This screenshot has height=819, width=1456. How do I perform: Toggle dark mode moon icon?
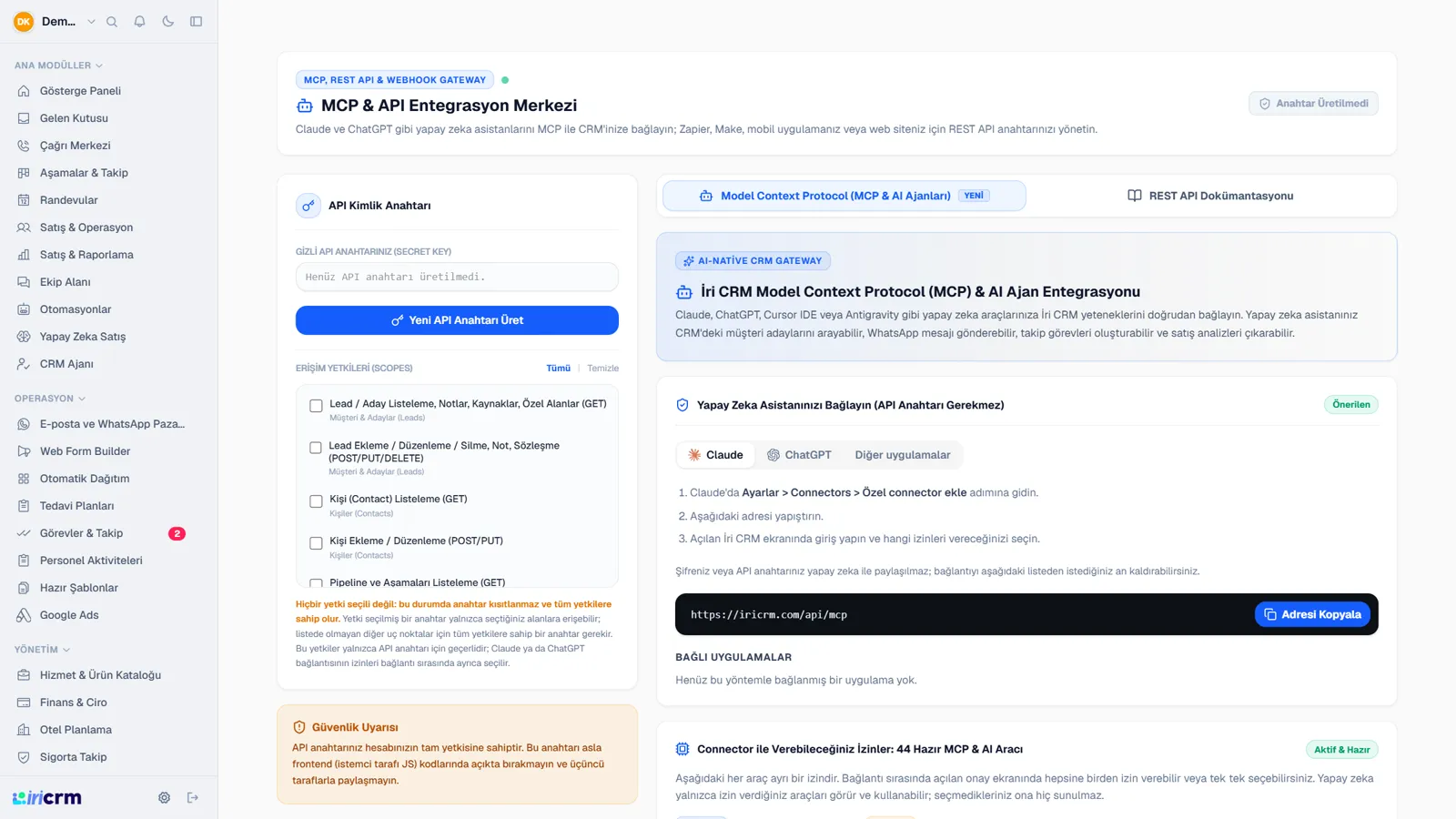(x=167, y=22)
